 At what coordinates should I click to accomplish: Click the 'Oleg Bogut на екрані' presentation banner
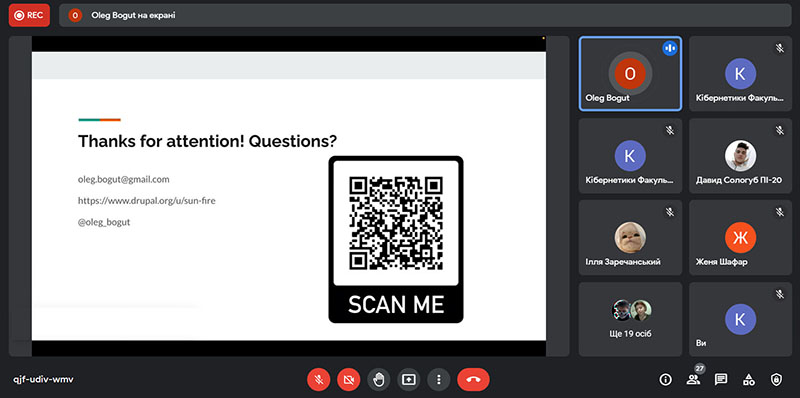pyautogui.click(x=425, y=15)
